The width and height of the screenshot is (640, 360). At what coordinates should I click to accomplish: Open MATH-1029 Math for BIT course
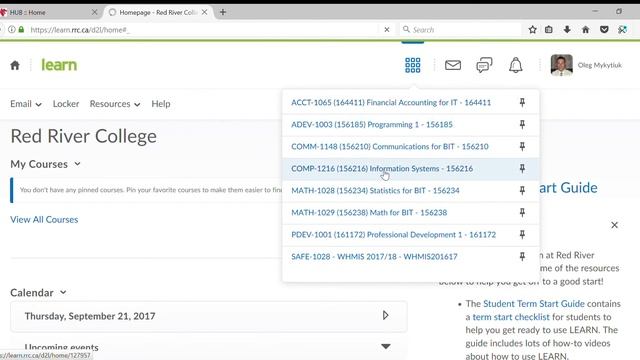tap(369, 213)
